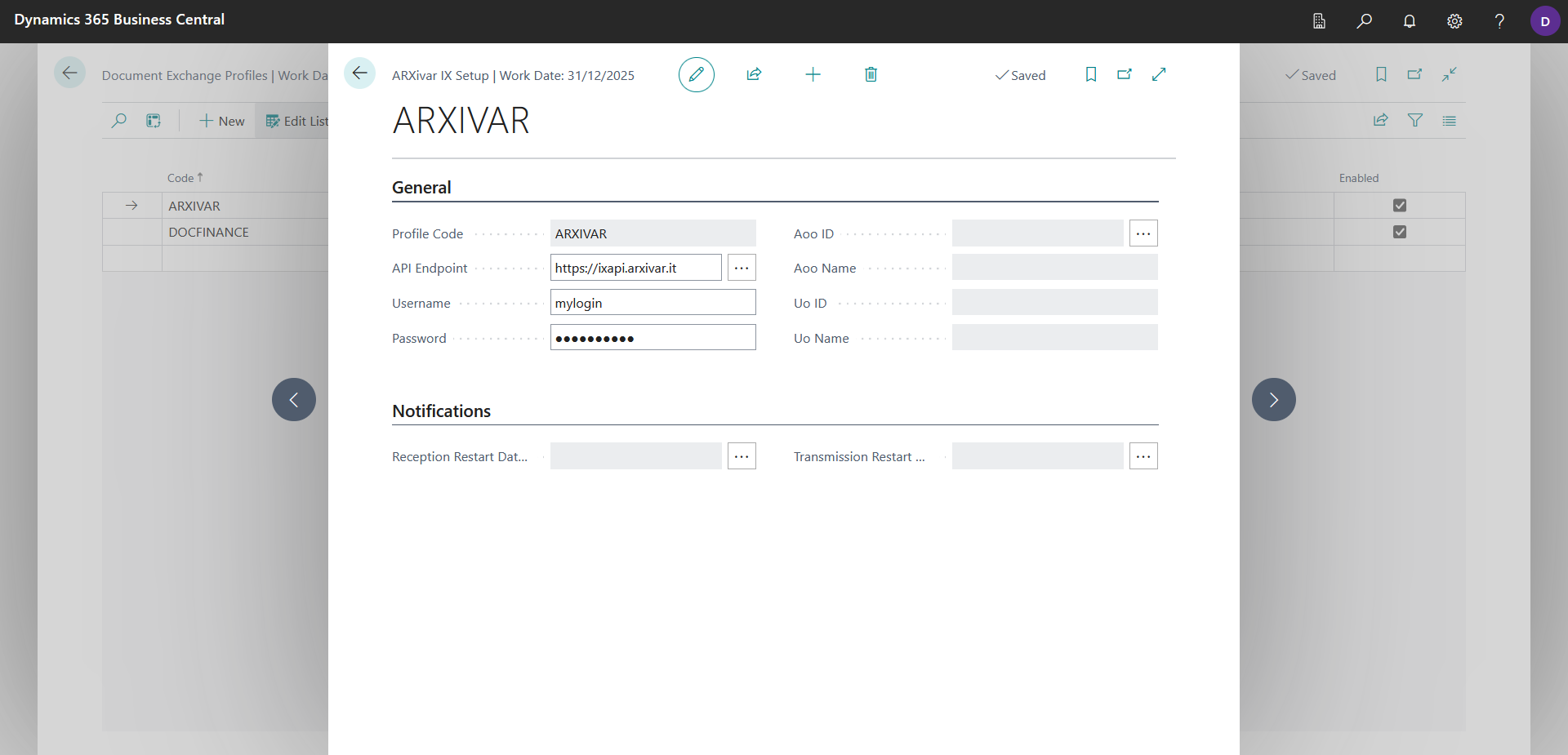
Task: Share the ARXivar setup card
Action: pos(754,74)
